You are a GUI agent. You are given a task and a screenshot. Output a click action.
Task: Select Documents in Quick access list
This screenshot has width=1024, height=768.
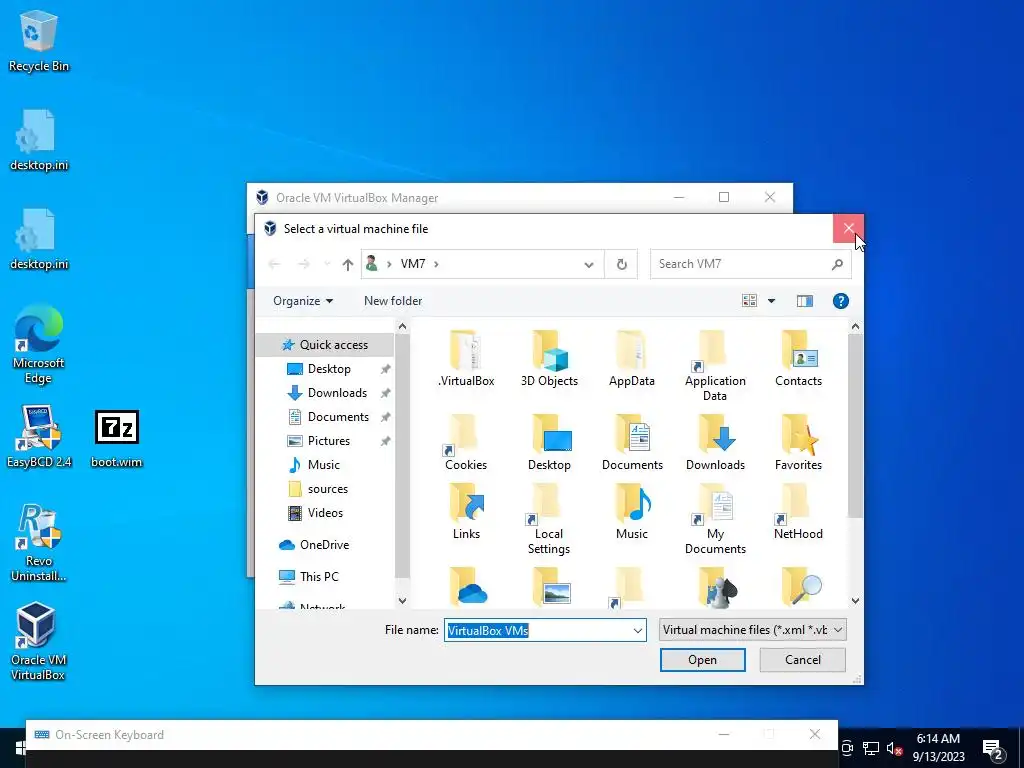338,417
